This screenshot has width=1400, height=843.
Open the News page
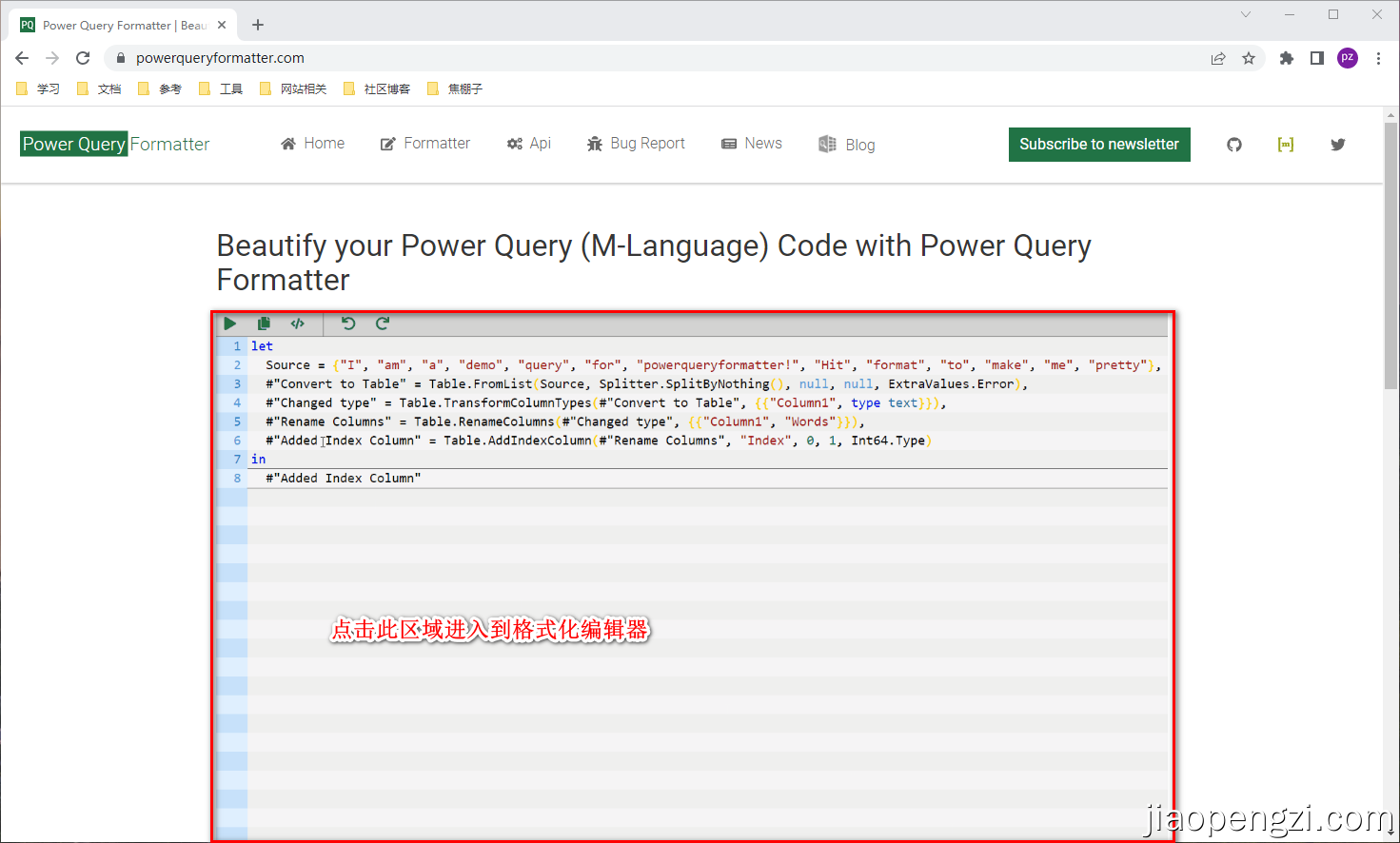coord(752,144)
